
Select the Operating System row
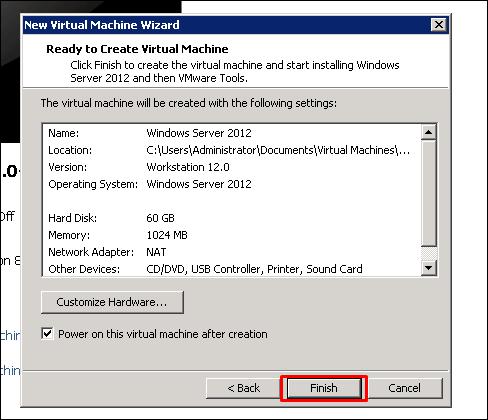(231, 184)
